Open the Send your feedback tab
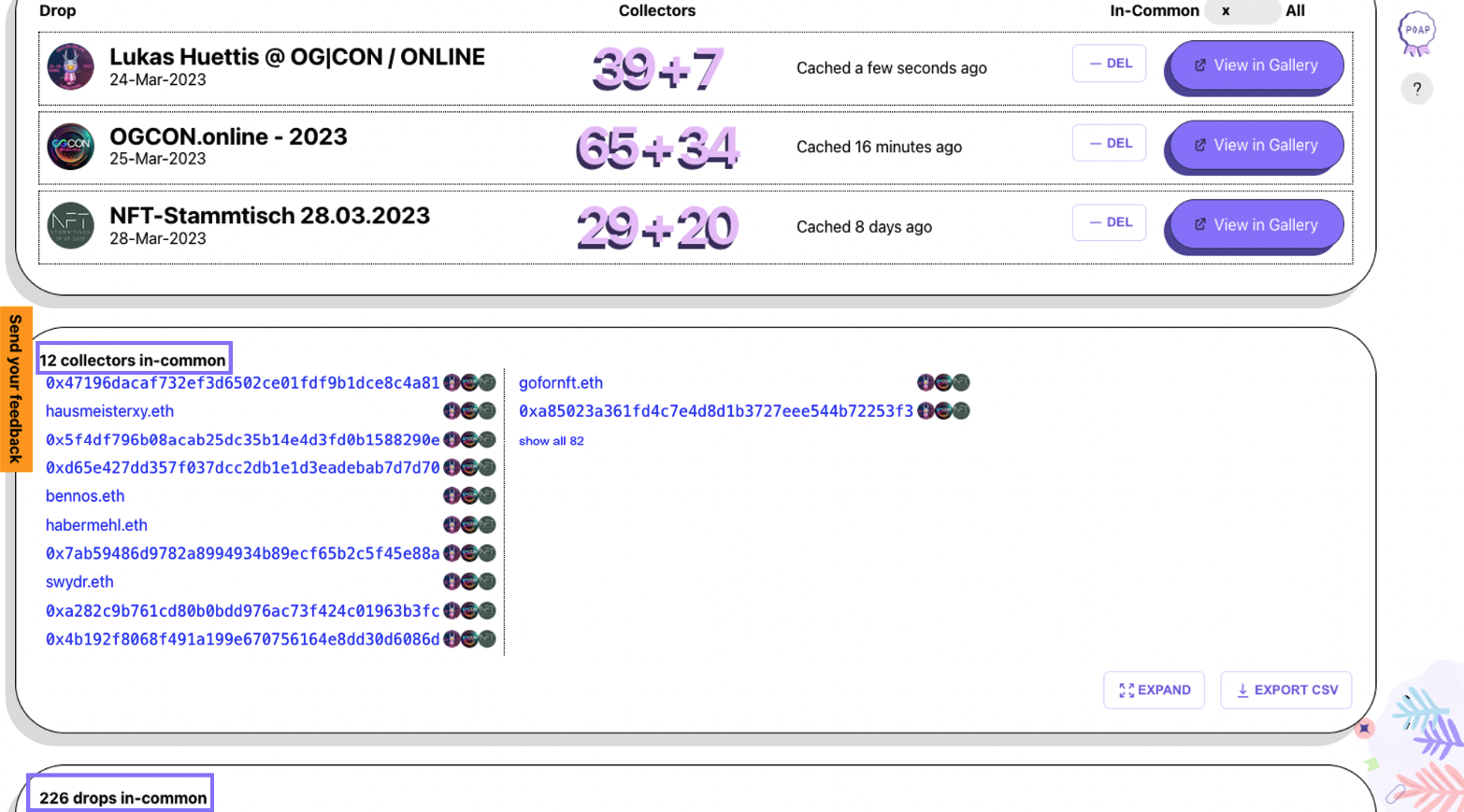Screen dimensions: 1464x812 click(x=16, y=389)
